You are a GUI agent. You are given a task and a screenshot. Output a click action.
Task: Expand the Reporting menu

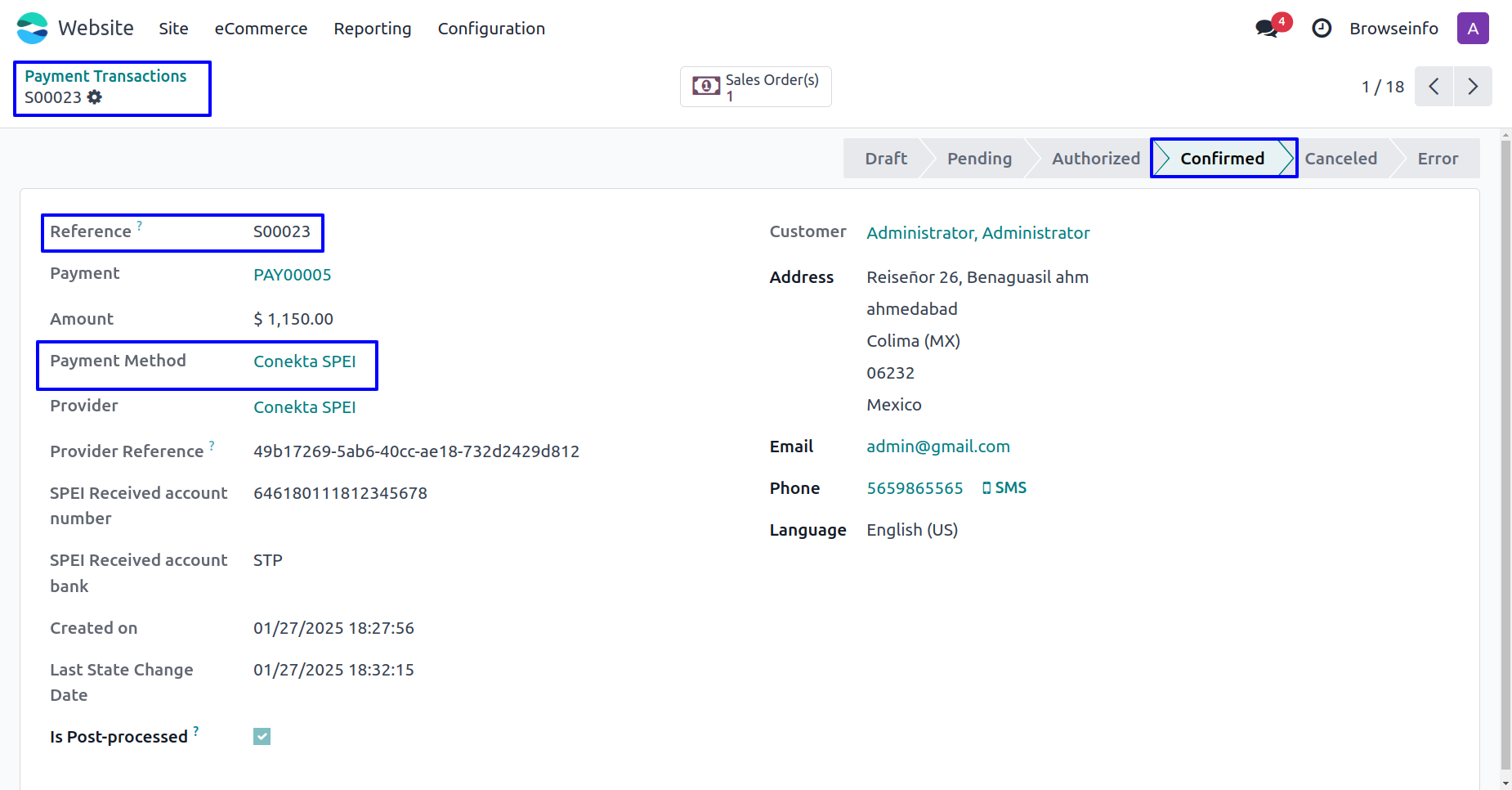[372, 29]
